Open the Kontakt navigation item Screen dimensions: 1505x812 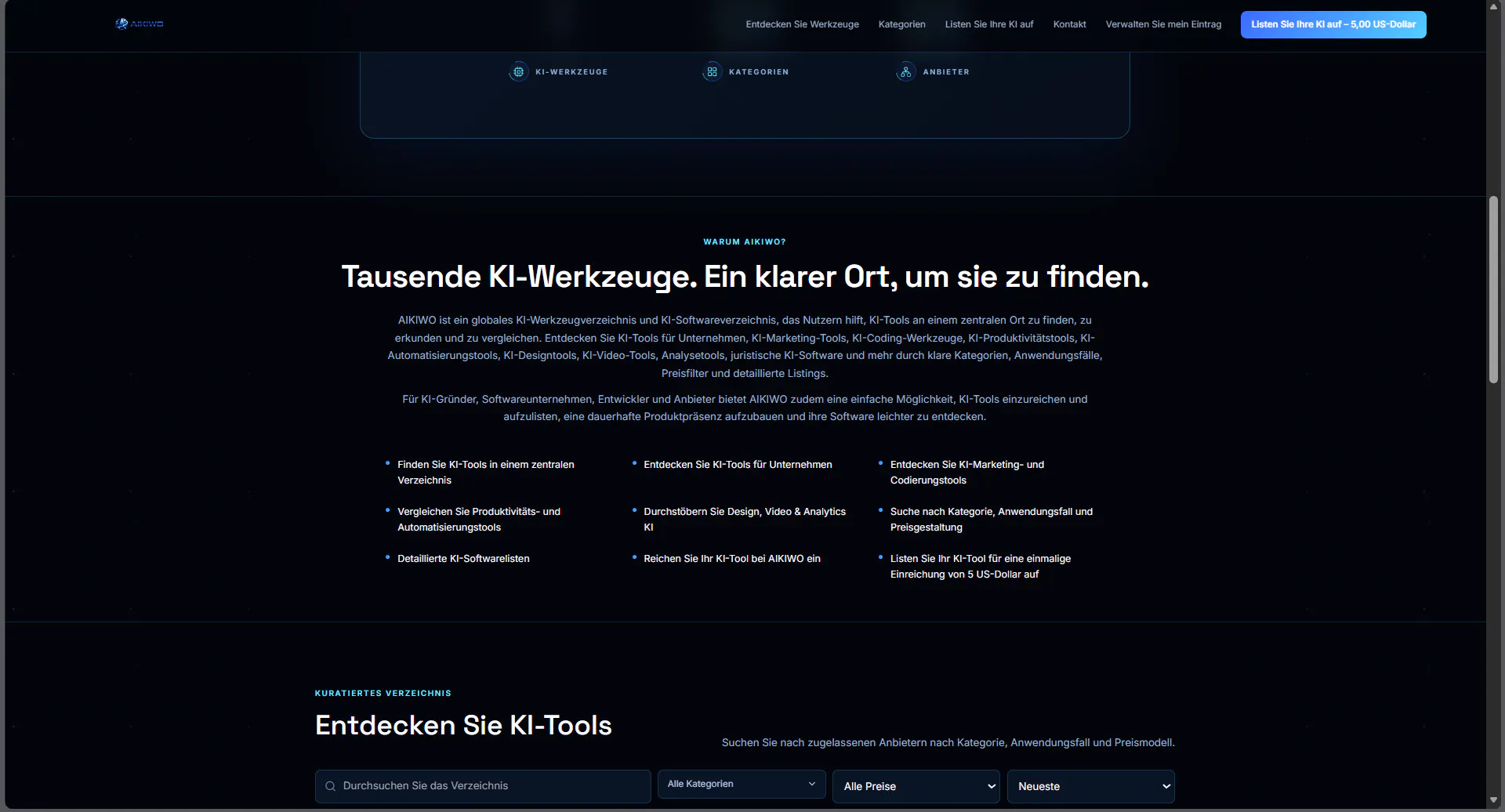(x=1069, y=24)
